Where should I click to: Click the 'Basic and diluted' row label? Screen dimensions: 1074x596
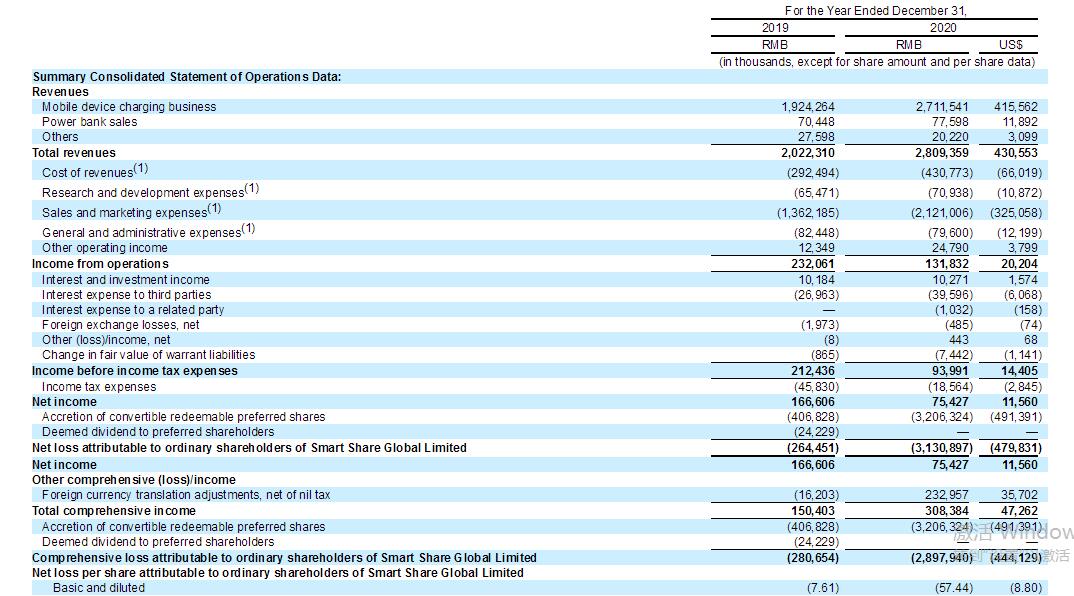(99, 588)
